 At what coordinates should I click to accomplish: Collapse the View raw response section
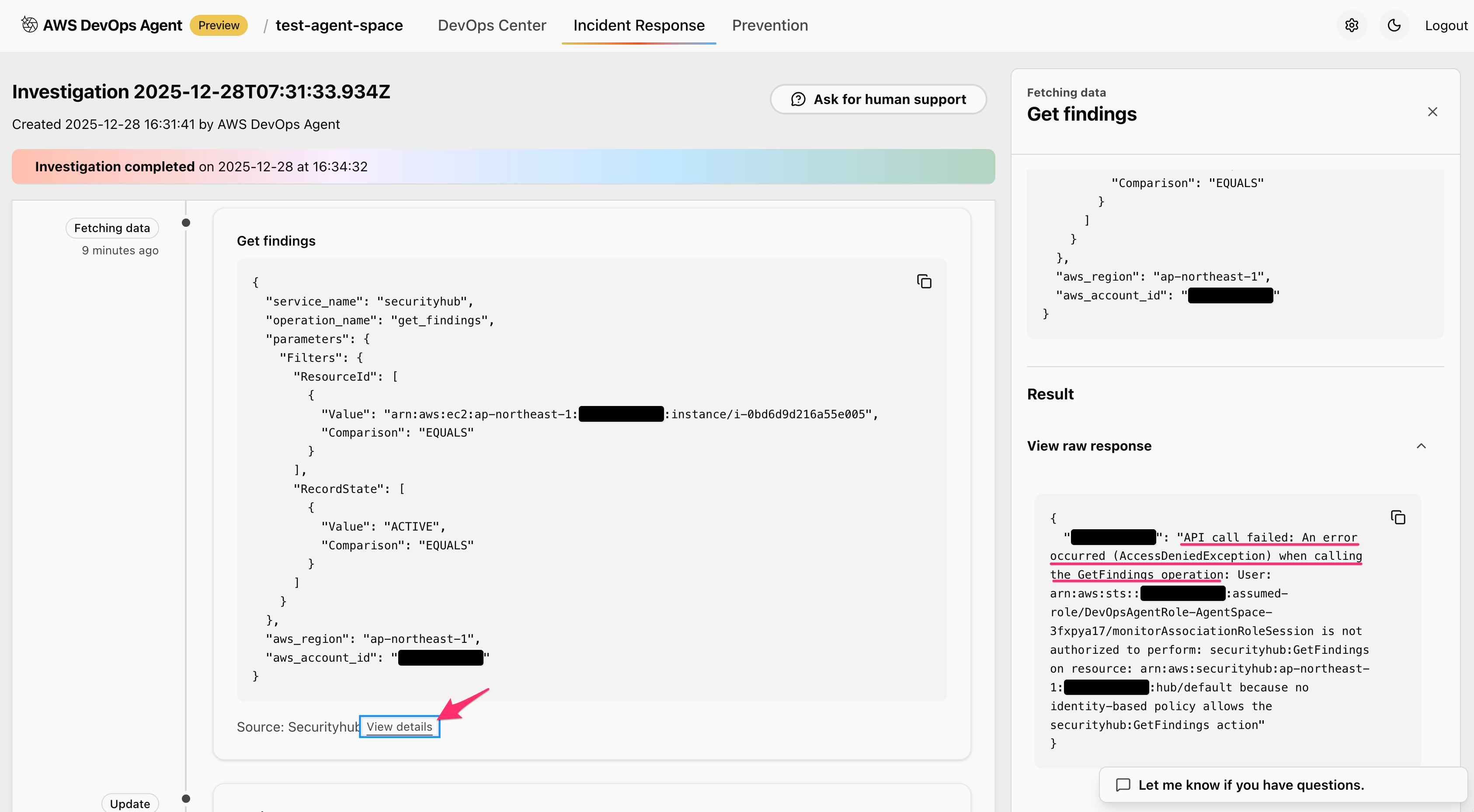pos(1422,446)
